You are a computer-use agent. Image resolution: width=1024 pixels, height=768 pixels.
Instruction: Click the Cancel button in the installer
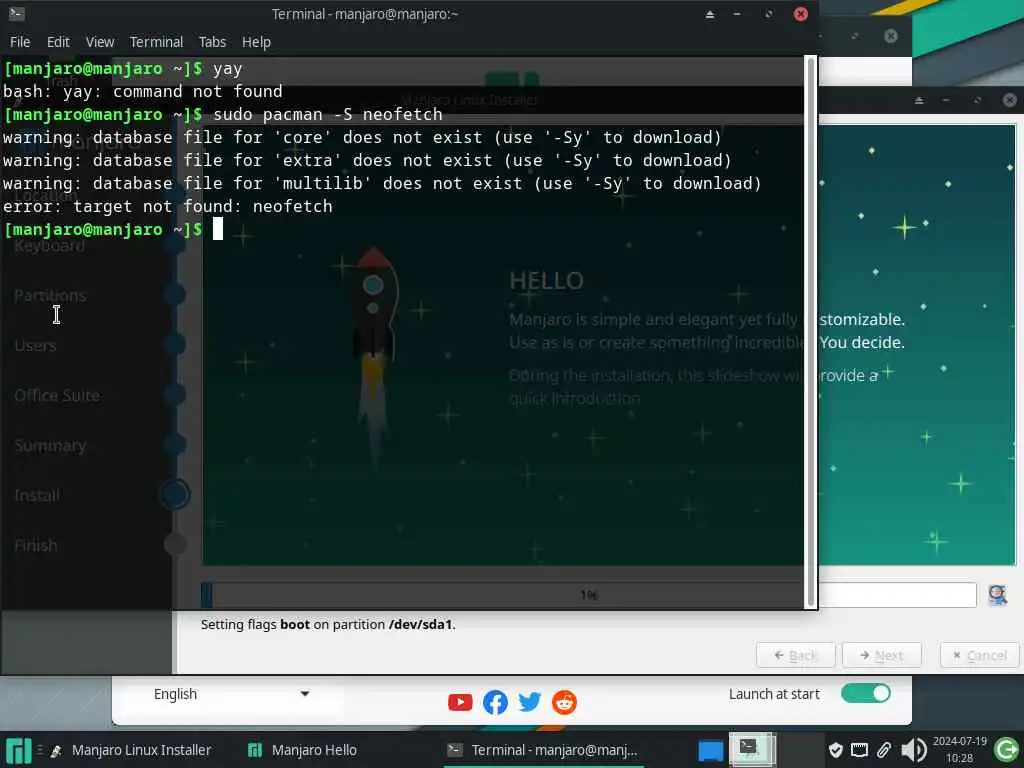click(x=980, y=655)
